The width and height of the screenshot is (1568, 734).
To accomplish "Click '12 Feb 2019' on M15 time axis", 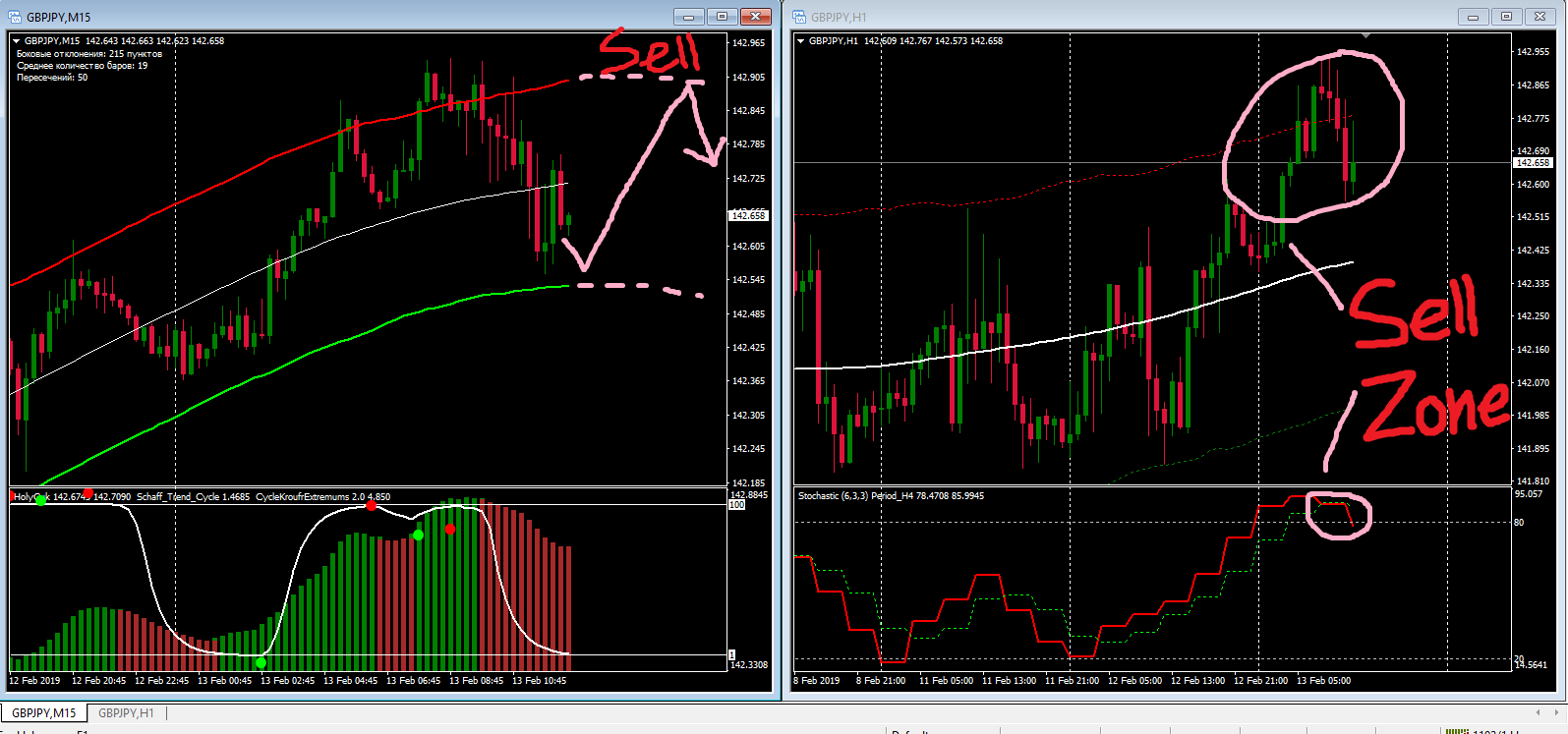I will (x=34, y=681).
